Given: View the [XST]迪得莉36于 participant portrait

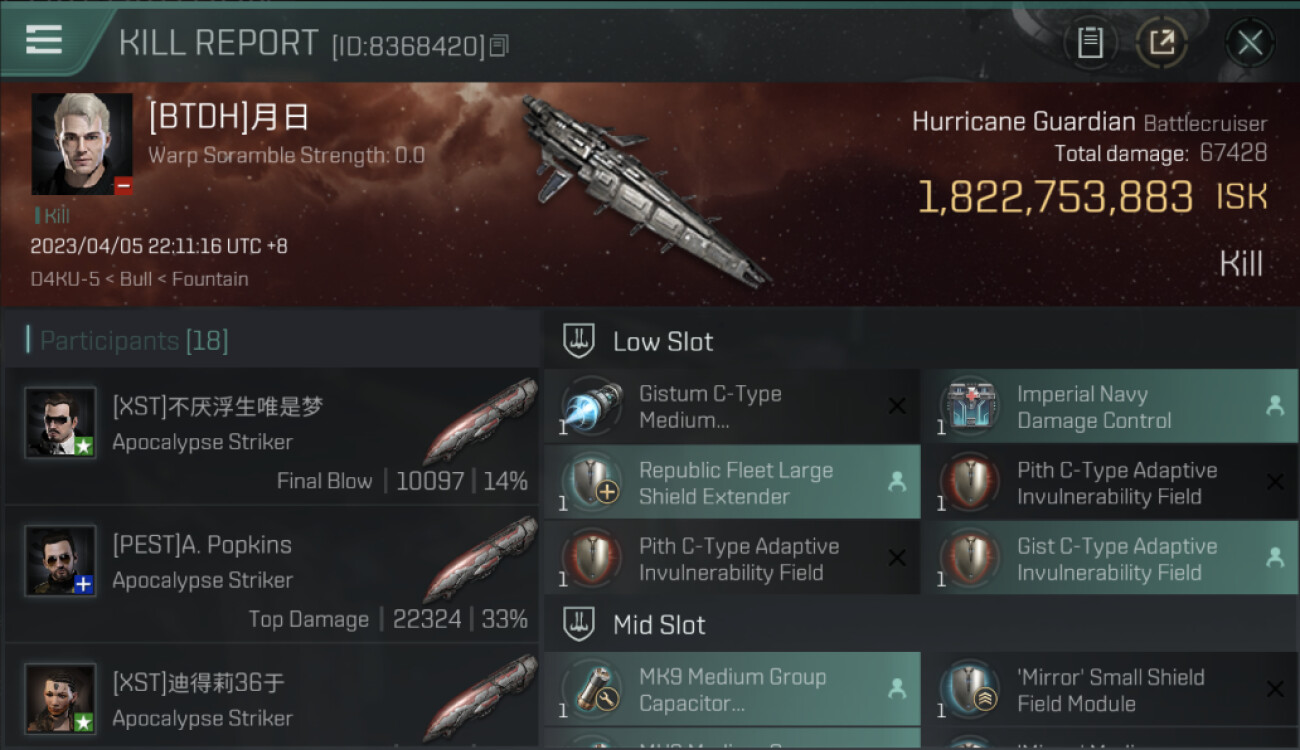Looking at the screenshot, I should [x=60, y=697].
